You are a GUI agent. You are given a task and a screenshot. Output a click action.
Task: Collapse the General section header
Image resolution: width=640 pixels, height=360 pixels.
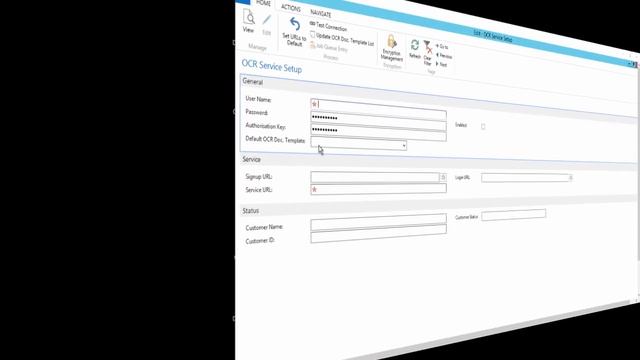(253, 82)
